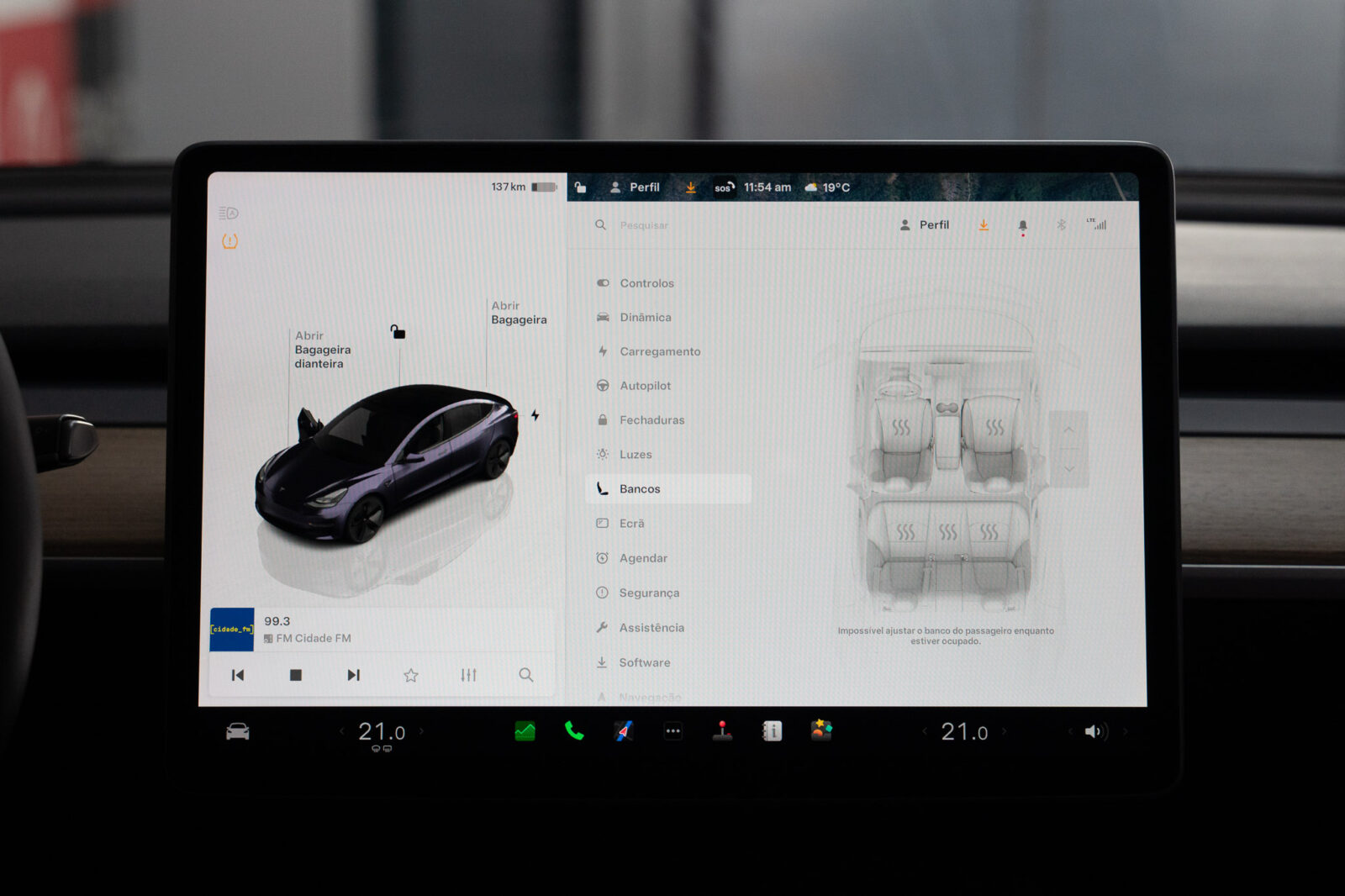
Task: Toggle the rear center seat heater
Action: pos(947,532)
